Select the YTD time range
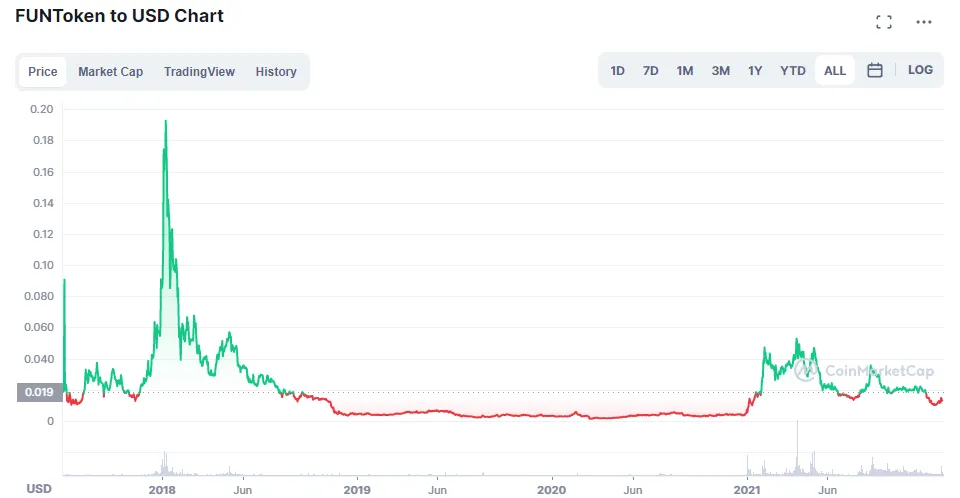This screenshot has width=960, height=498. pyautogui.click(x=793, y=70)
